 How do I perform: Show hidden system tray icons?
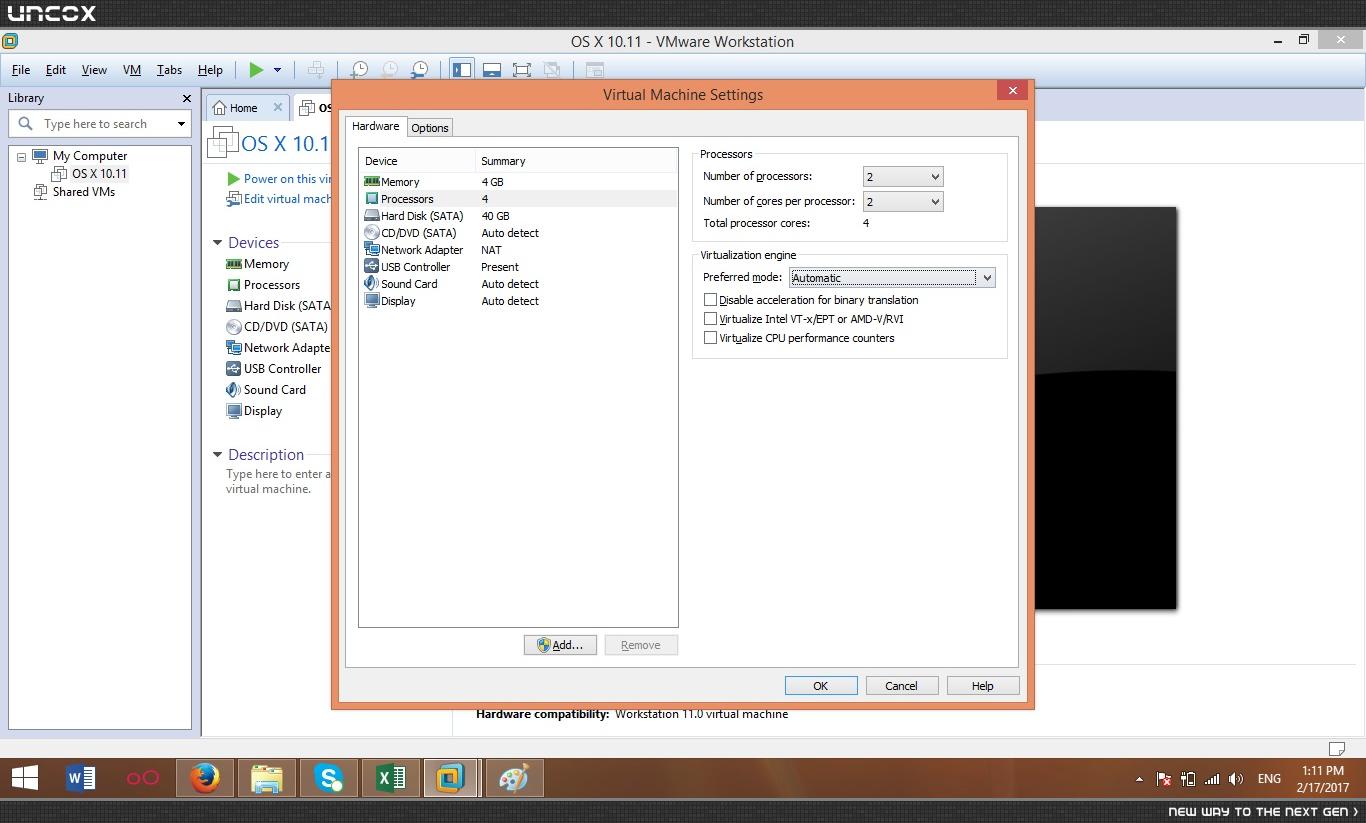point(1139,779)
